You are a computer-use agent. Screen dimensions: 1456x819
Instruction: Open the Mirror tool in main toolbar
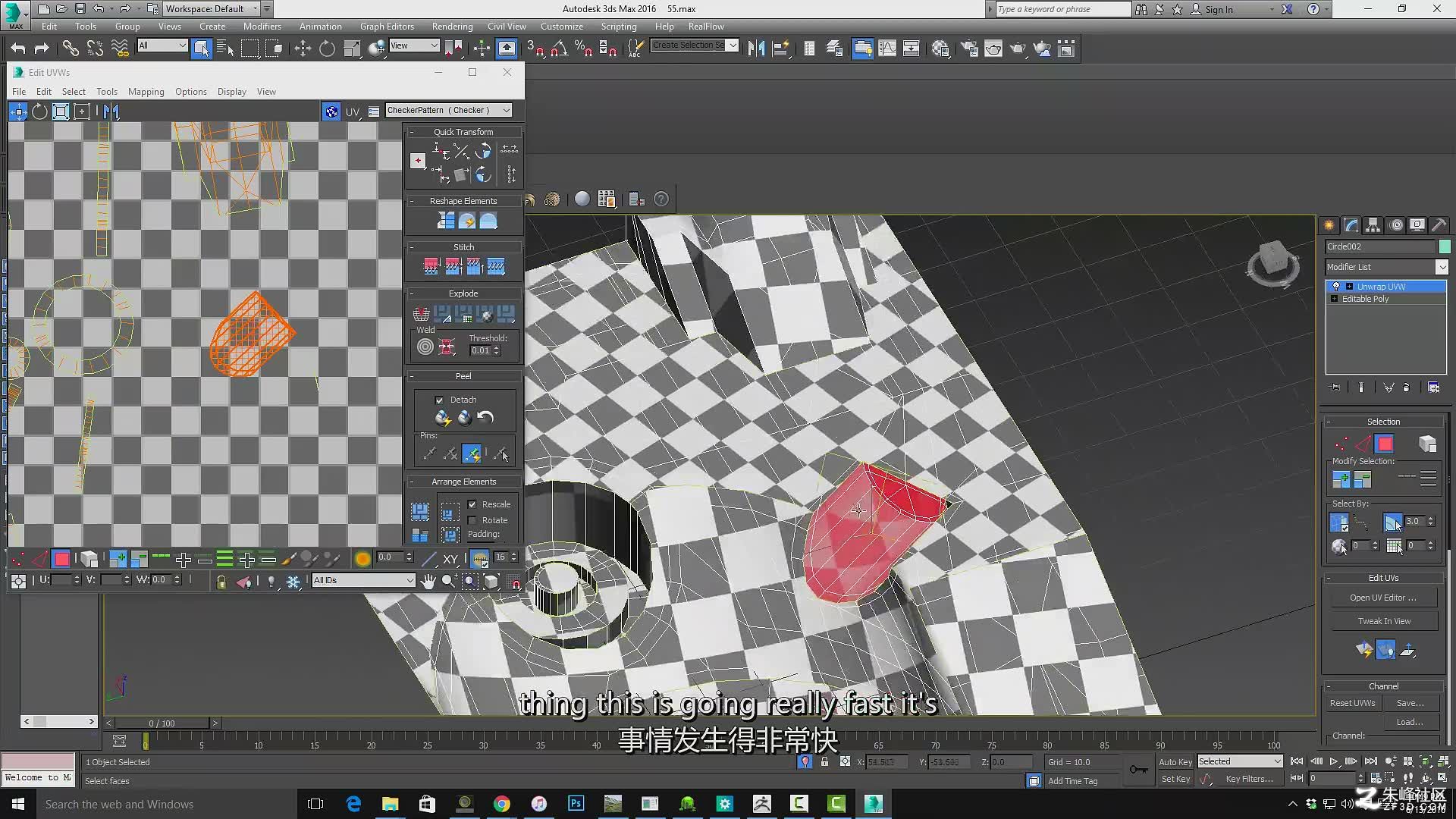(x=756, y=49)
